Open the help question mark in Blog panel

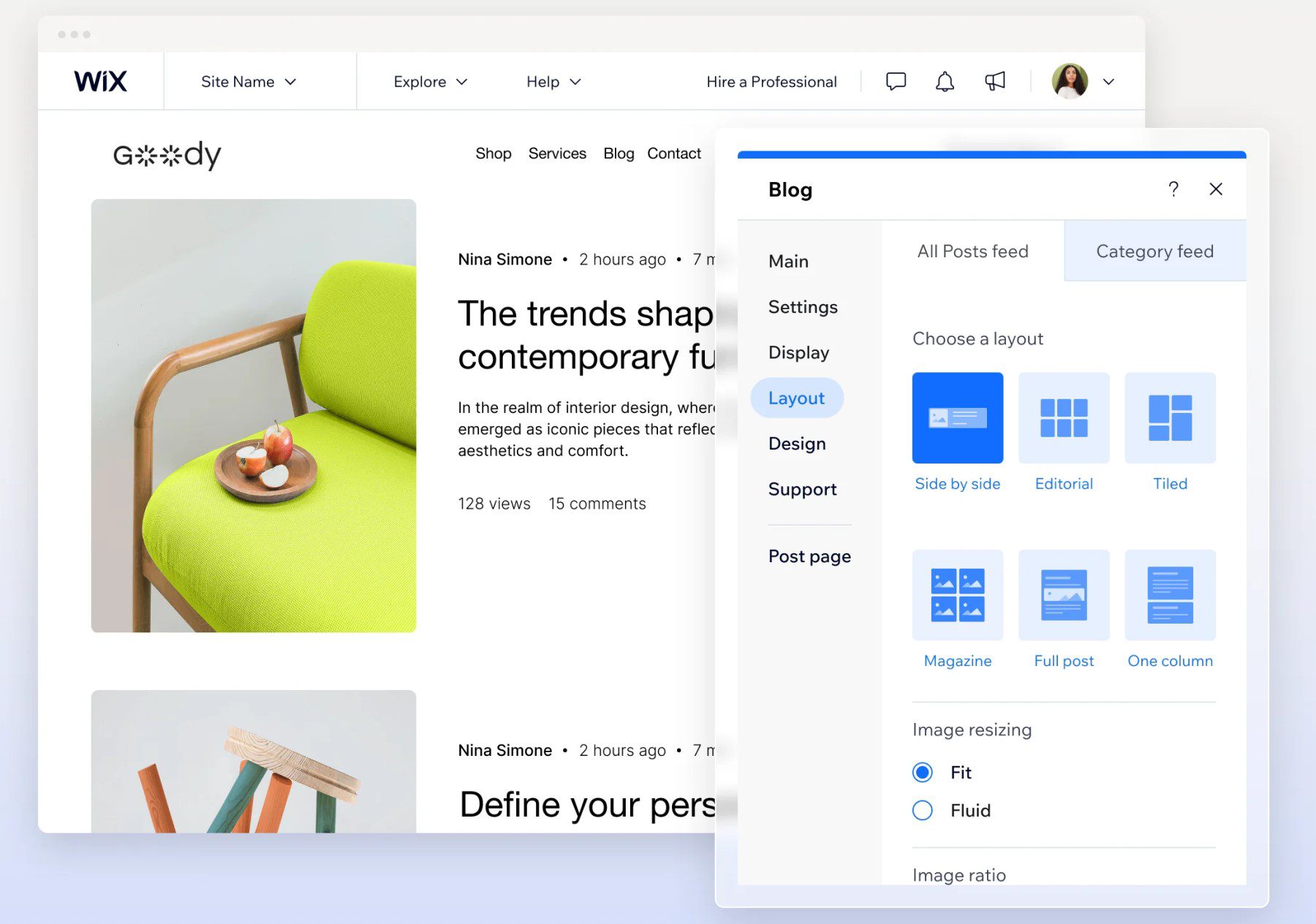coord(1173,189)
